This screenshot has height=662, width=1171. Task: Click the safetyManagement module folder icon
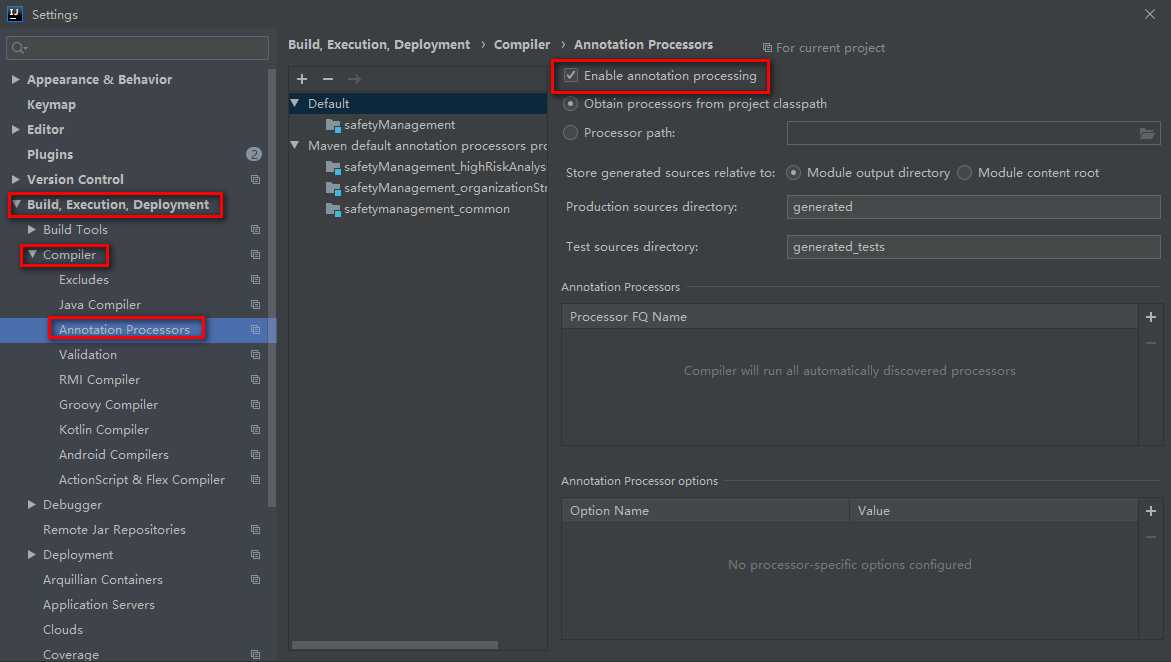coord(333,125)
